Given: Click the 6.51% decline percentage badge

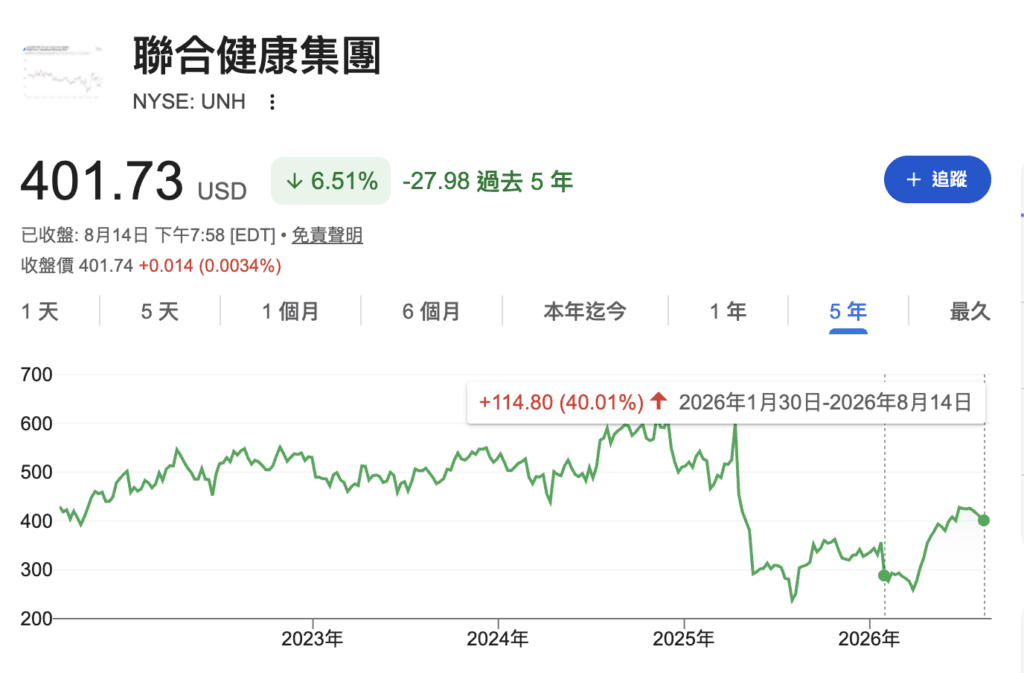Looking at the screenshot, I should (331, 181).
